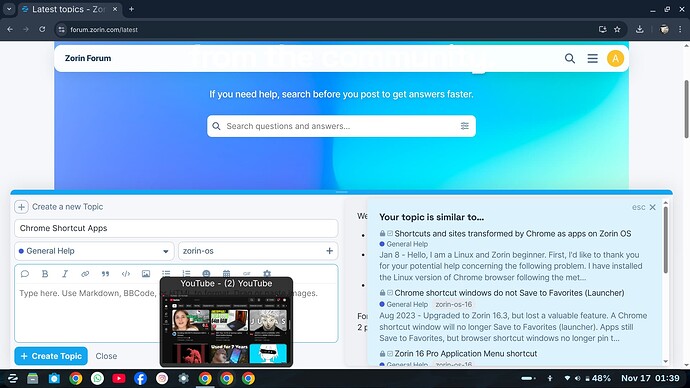690x388 pixels.
Task: Bookmark this page with star icon
Action: pos(617,29)
